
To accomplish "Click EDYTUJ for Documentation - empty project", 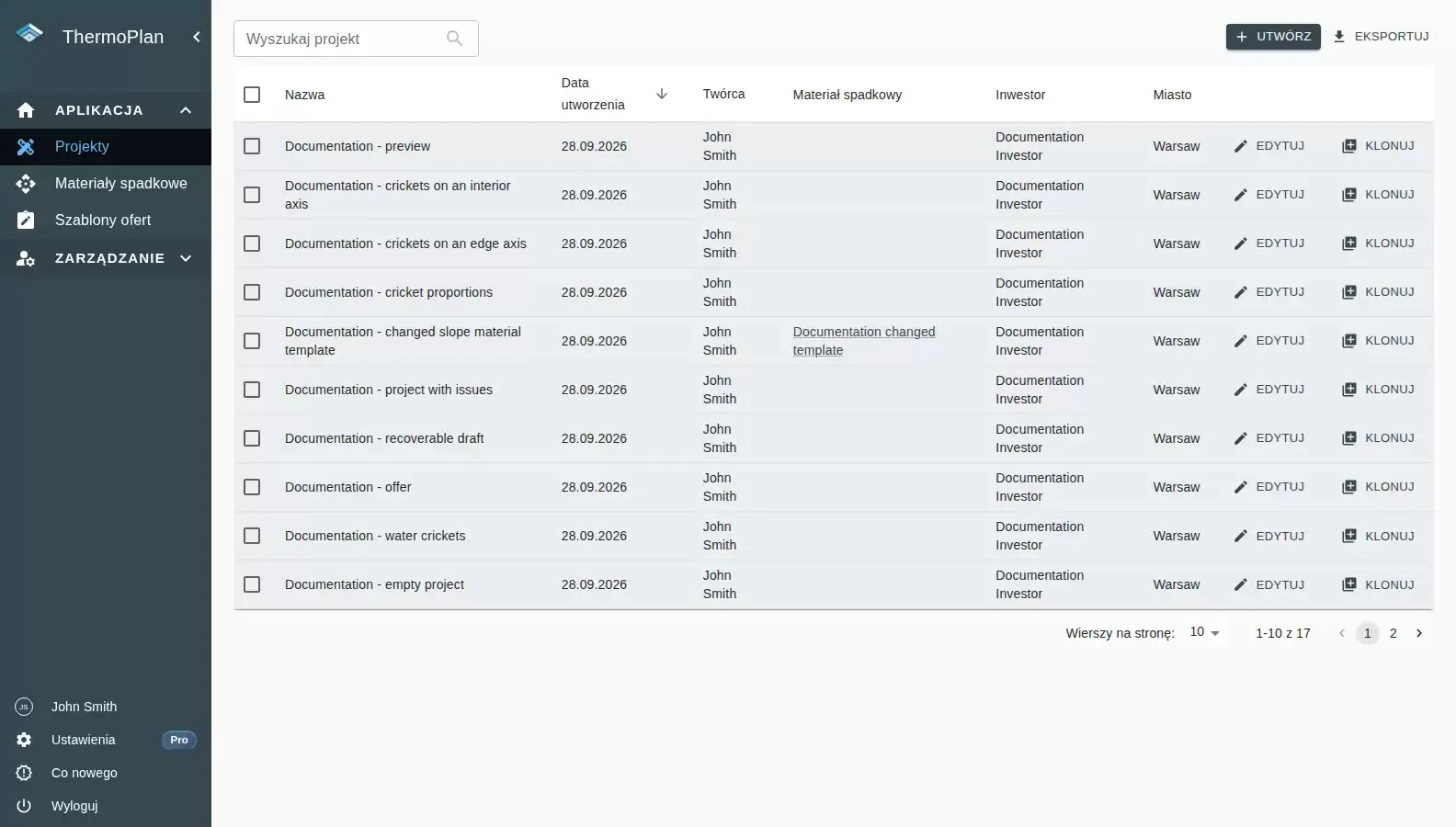I will click(x=1268, y=584).
